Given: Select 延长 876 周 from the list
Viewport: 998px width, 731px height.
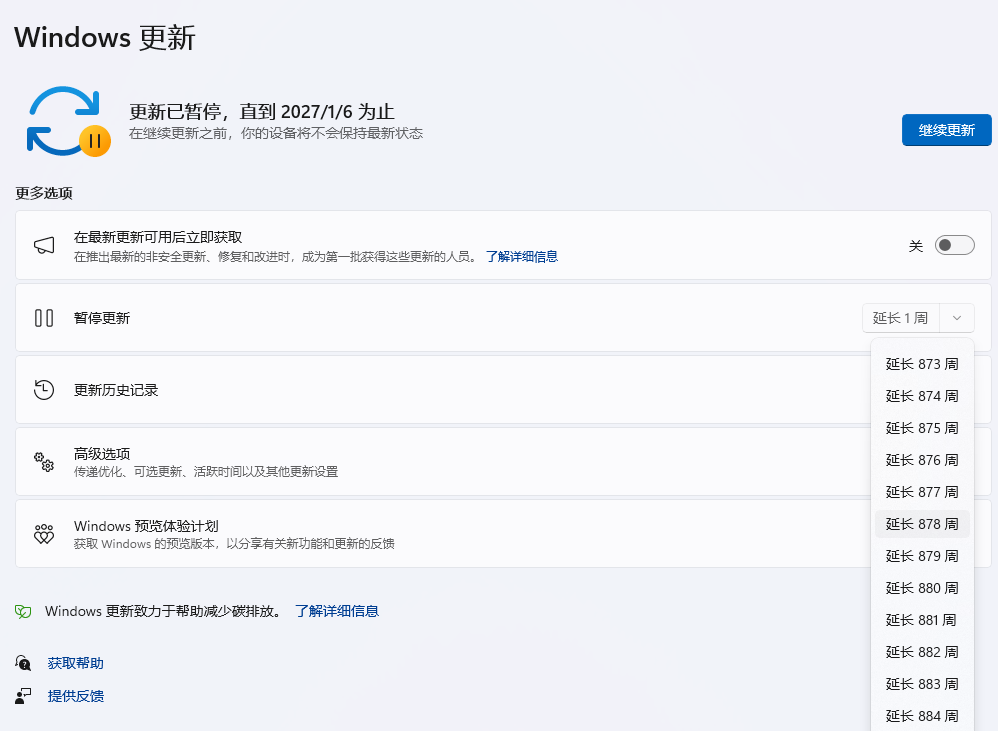Looking at the screenshot, I should point(922,460).
